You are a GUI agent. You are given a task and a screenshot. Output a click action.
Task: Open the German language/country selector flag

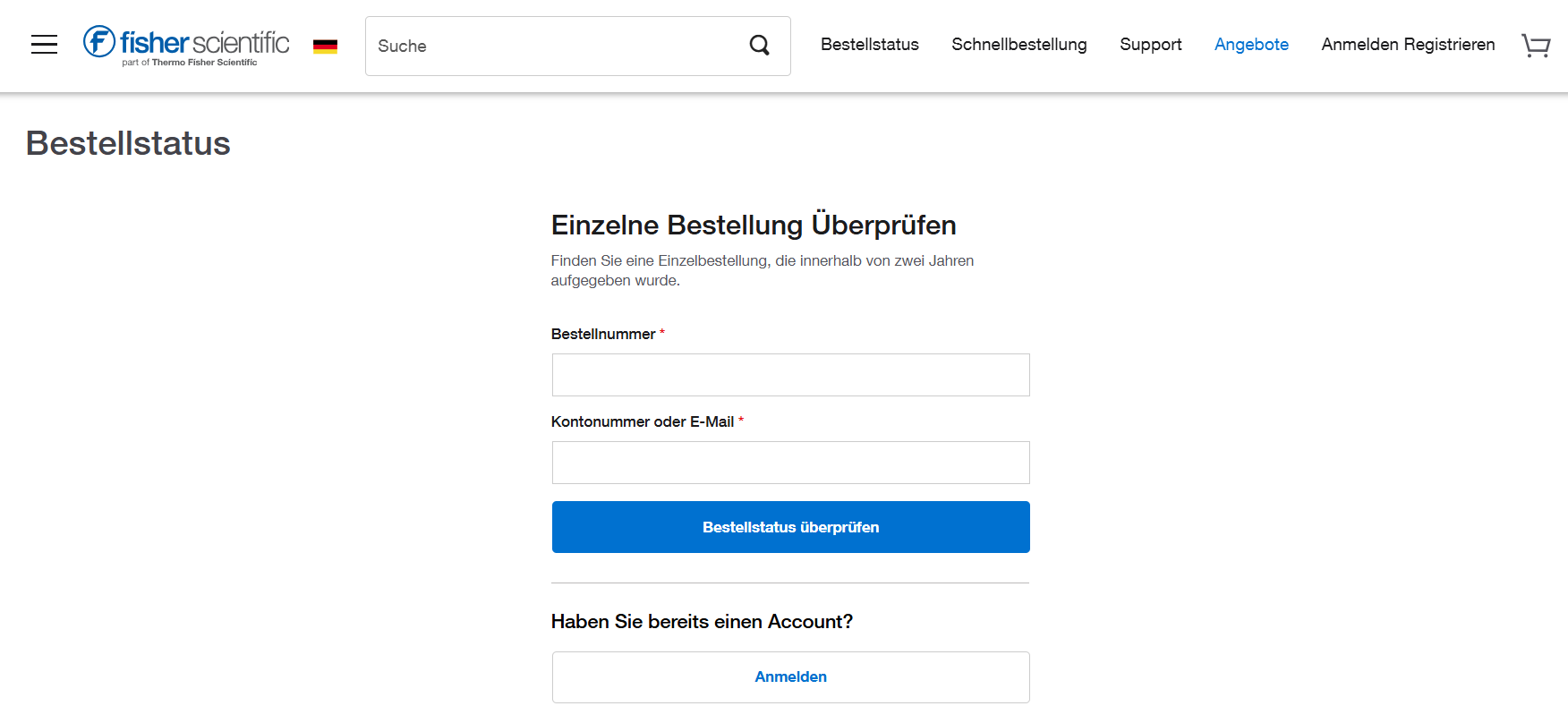(326, 44)
